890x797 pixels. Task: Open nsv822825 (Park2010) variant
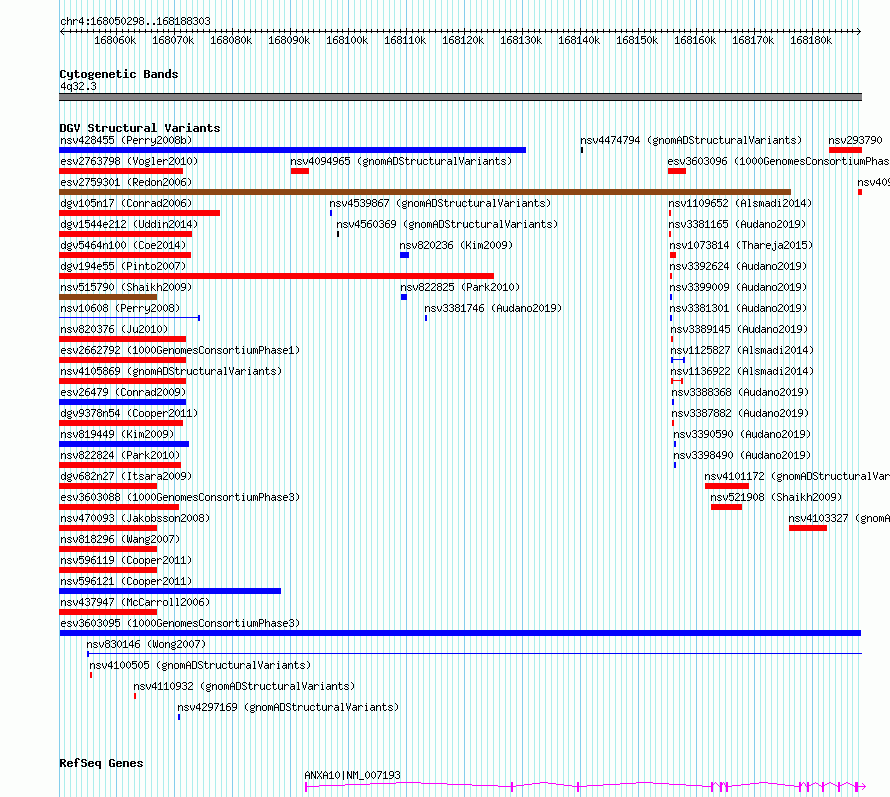pos(460,287)
